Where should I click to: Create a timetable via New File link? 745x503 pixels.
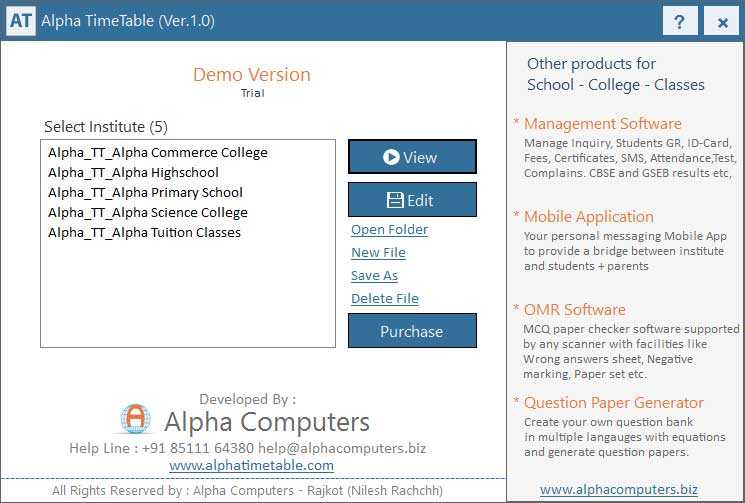point(378,253)
